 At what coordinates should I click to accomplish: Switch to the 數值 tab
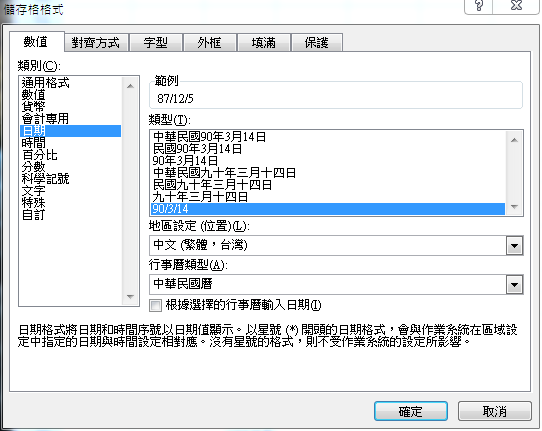[37, 42]
